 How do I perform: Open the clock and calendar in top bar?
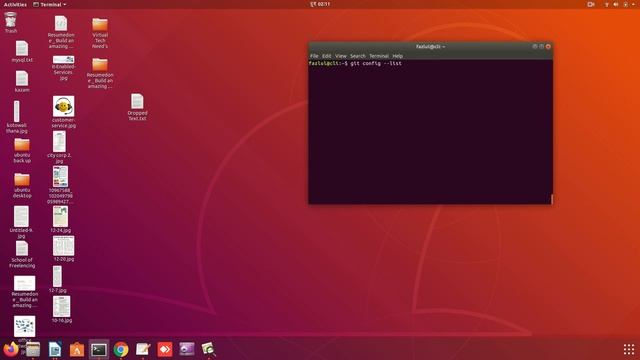[x=320, y=4]
